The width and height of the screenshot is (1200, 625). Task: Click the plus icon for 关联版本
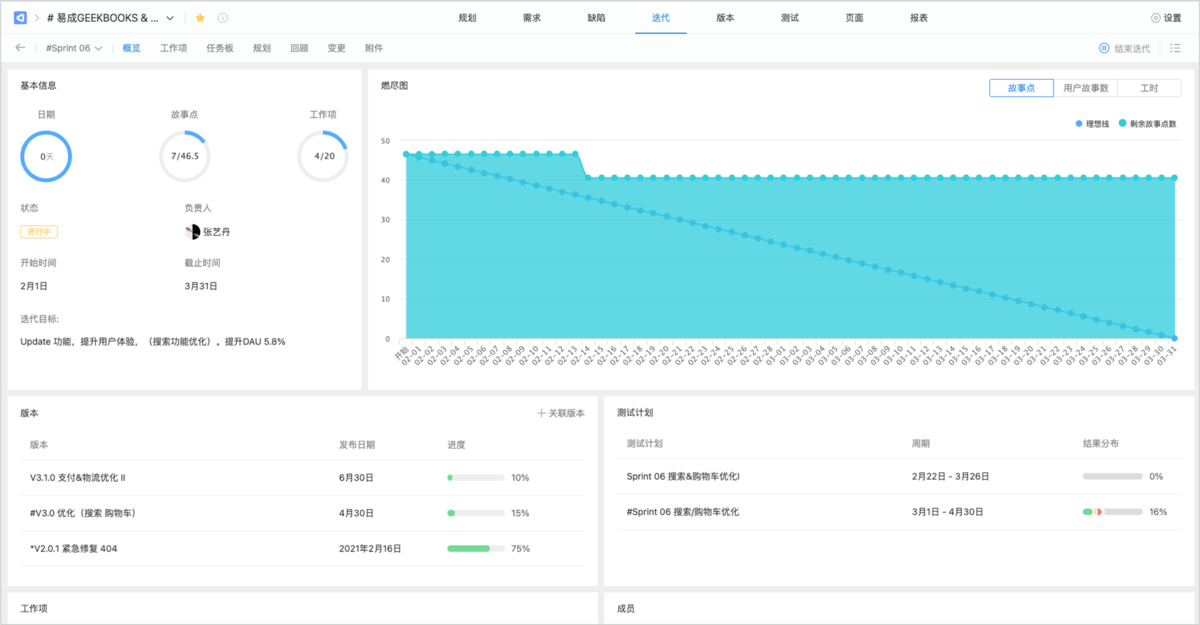pos(541,413)
